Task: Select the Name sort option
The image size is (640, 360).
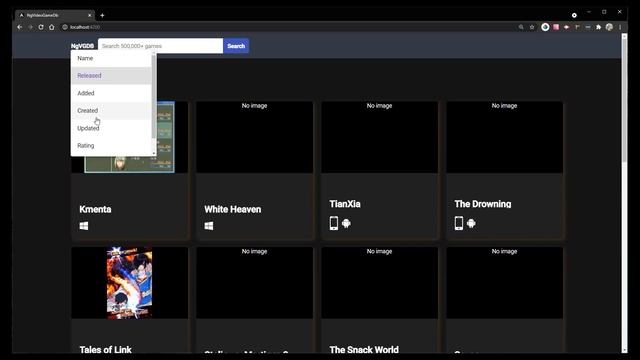Action: point(111,58)
